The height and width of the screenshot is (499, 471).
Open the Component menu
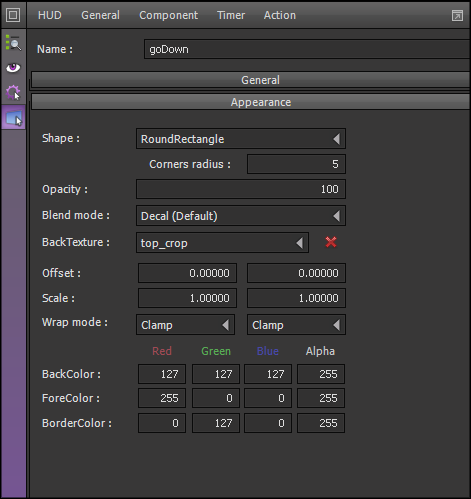(x=168, y=15)
